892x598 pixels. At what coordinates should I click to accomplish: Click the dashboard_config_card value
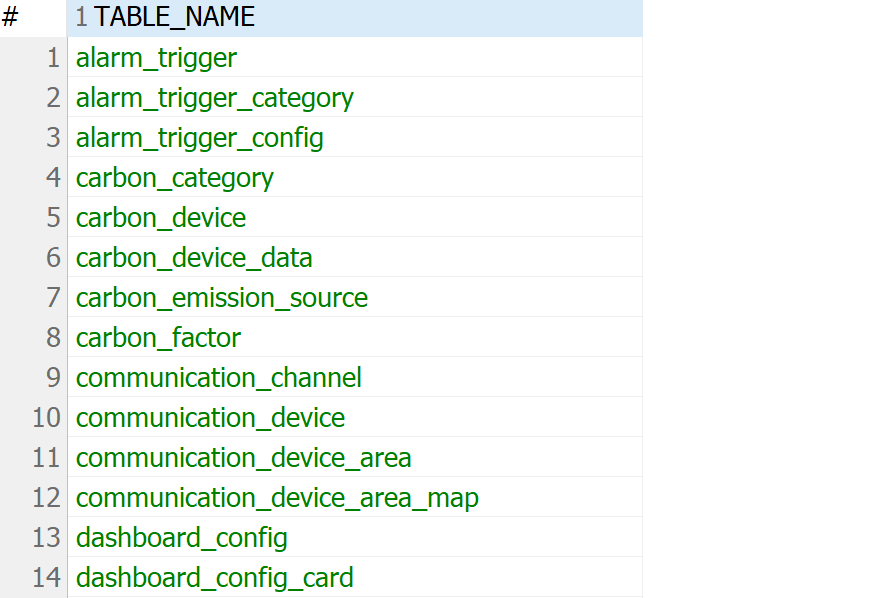[x=214, y=577]
